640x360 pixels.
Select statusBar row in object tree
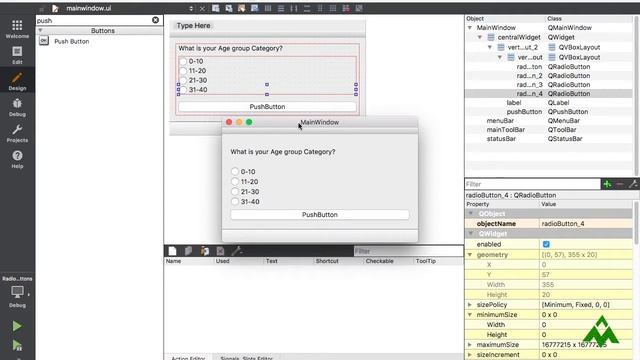click(x=550, y=138)
